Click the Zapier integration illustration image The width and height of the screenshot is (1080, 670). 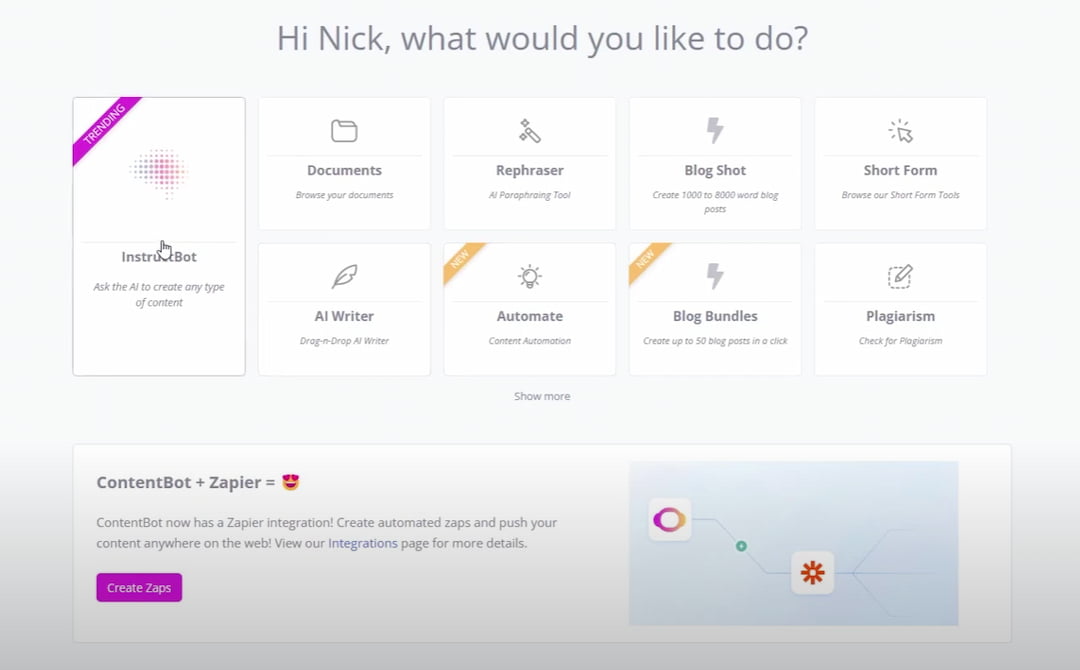click(x=793, y=543)
